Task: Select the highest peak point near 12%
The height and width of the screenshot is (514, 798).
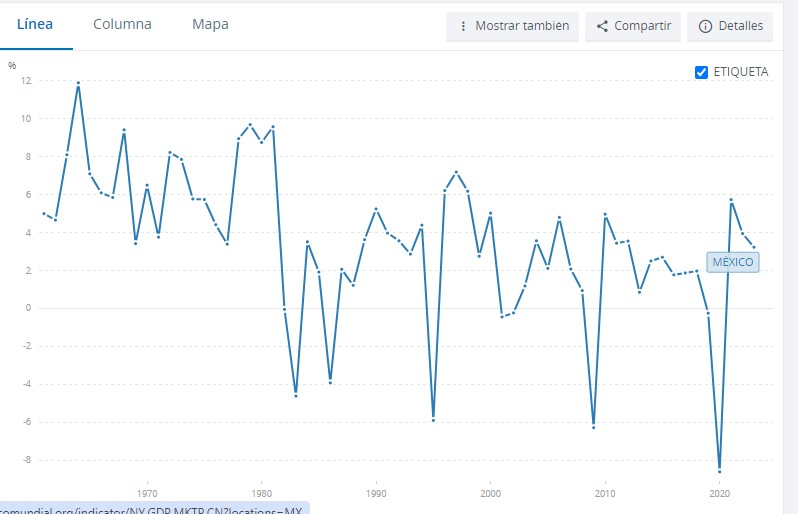Action: click(x=78, y=83)
